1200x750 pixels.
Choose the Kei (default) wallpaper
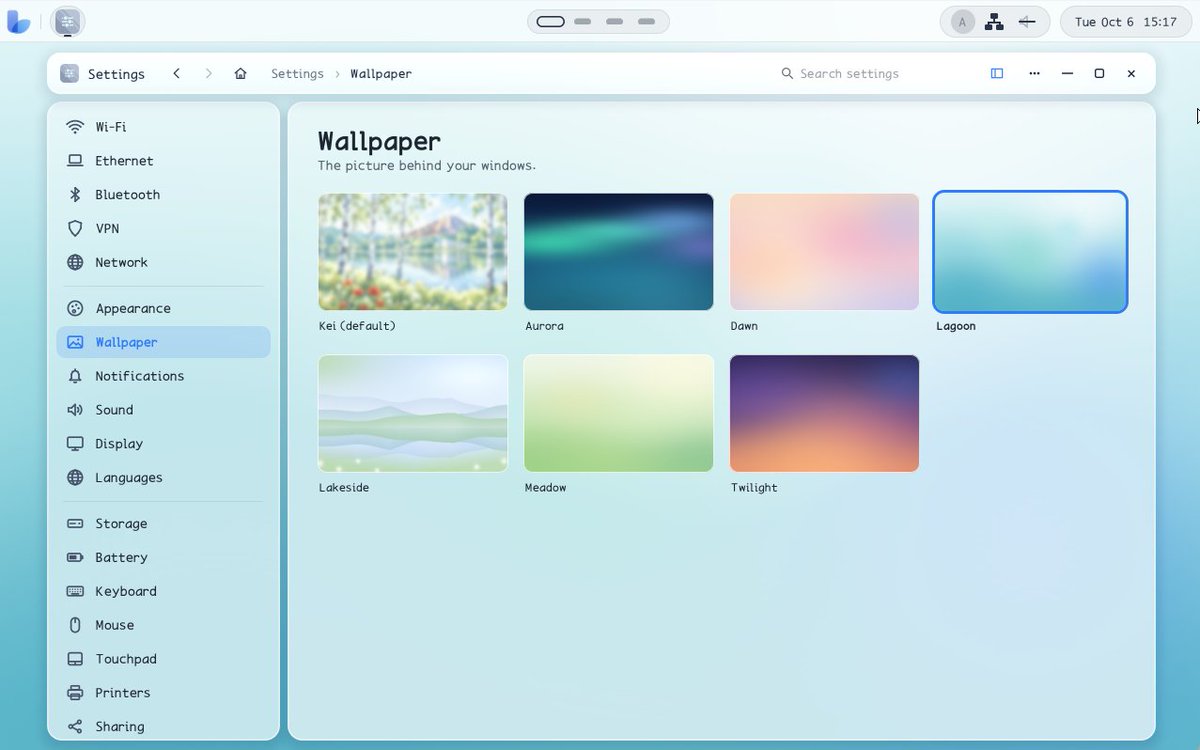(x=413, y=252)
